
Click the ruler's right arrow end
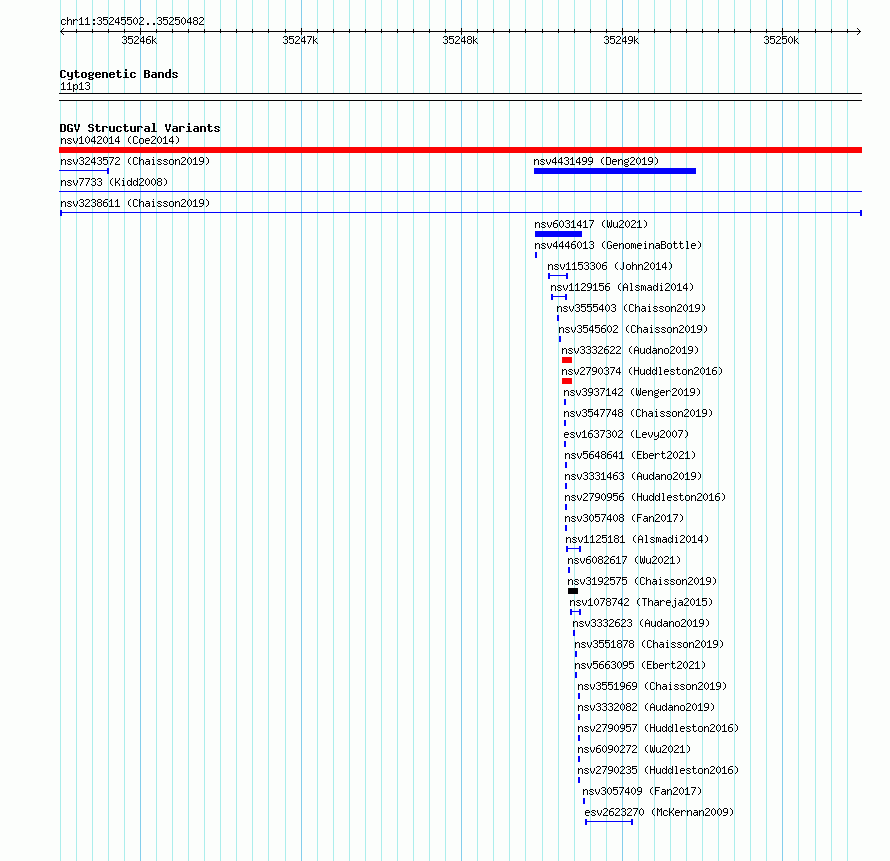click(x=859, y=32)
